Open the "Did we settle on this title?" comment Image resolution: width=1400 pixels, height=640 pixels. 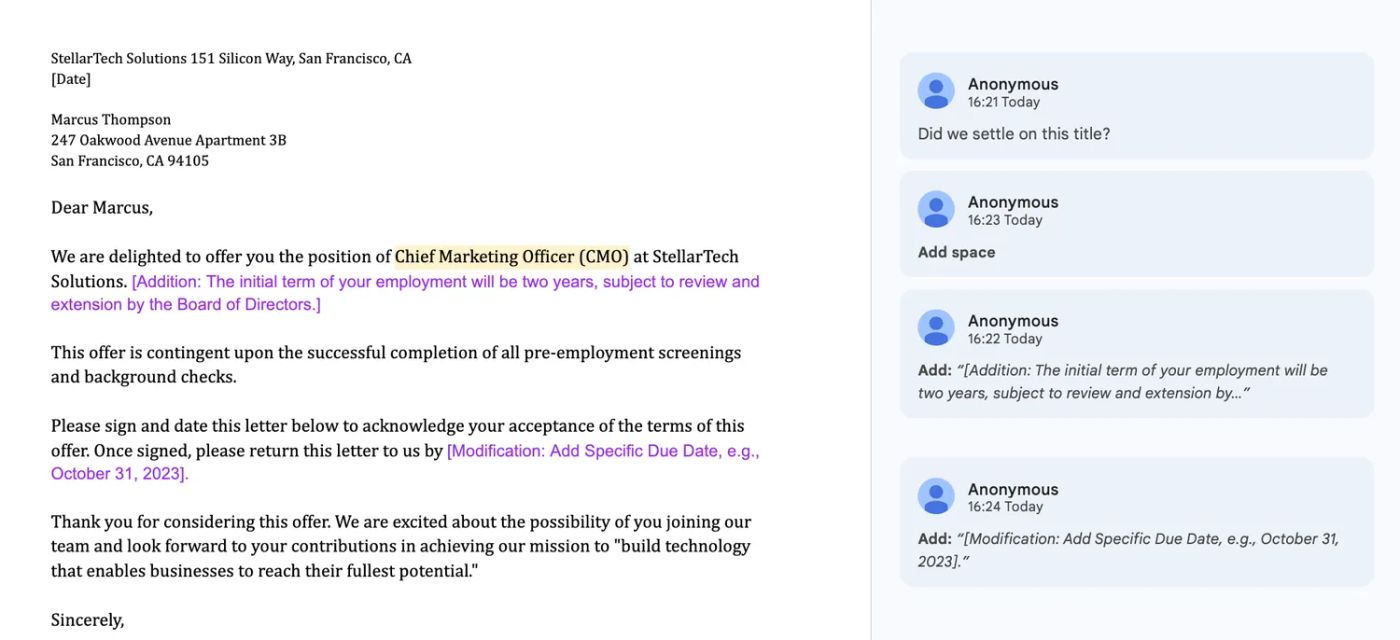pyautogui.click(x=1013, y=134)
